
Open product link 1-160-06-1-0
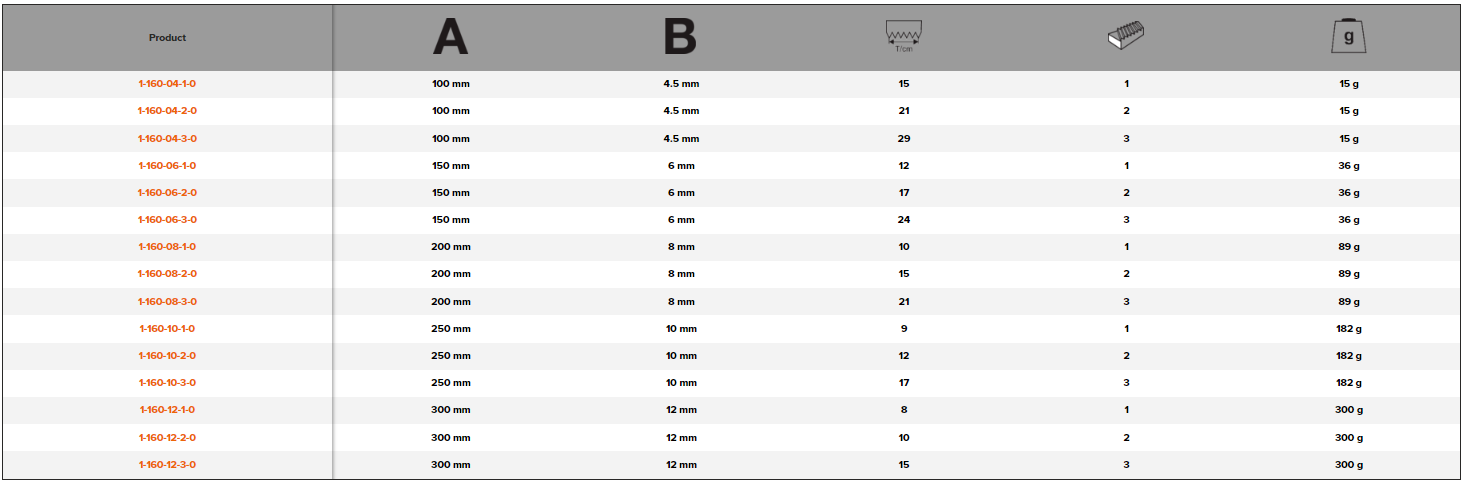[x=167, y=166]
